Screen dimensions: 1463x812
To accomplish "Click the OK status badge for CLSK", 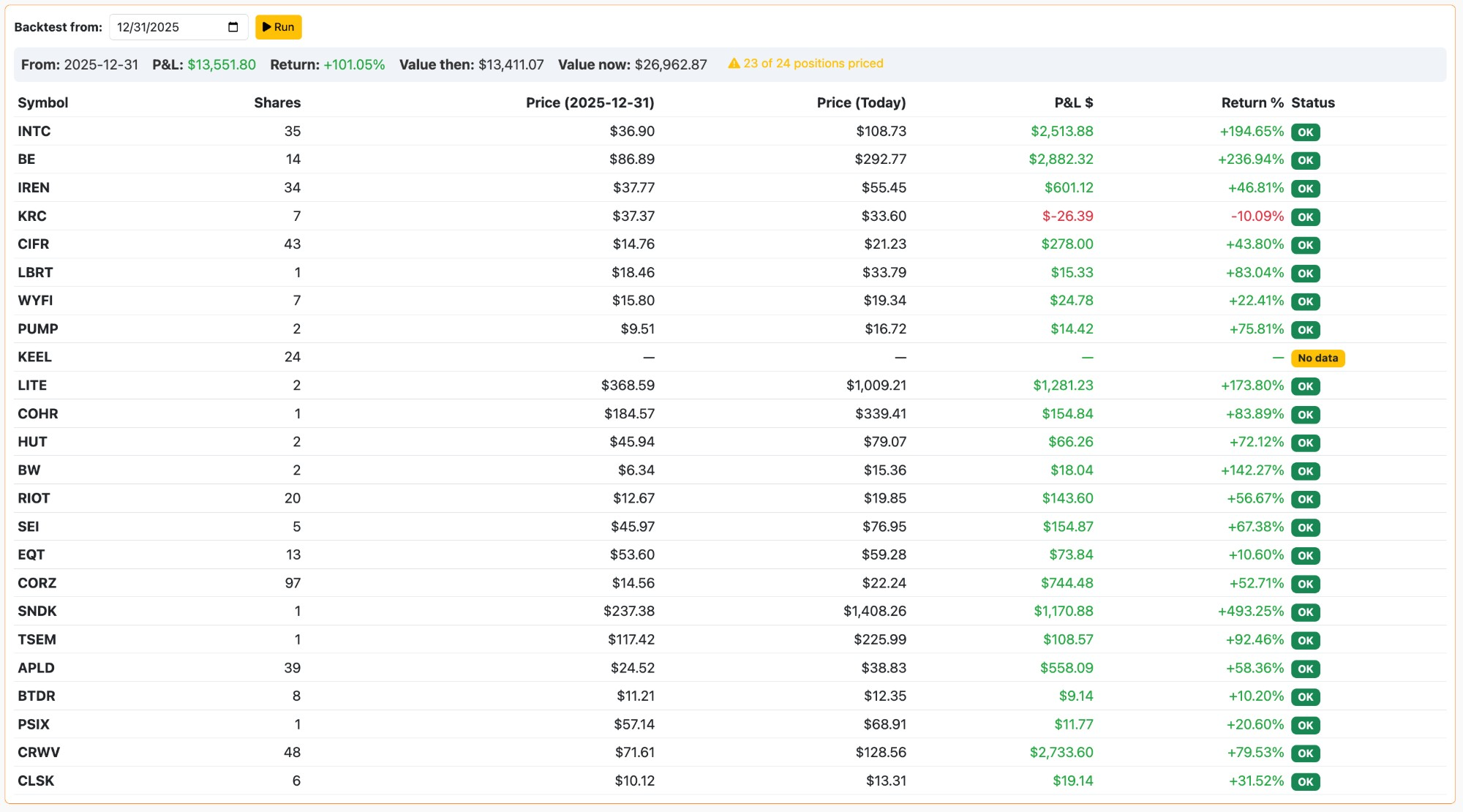I will click(x=1306, y=782).
